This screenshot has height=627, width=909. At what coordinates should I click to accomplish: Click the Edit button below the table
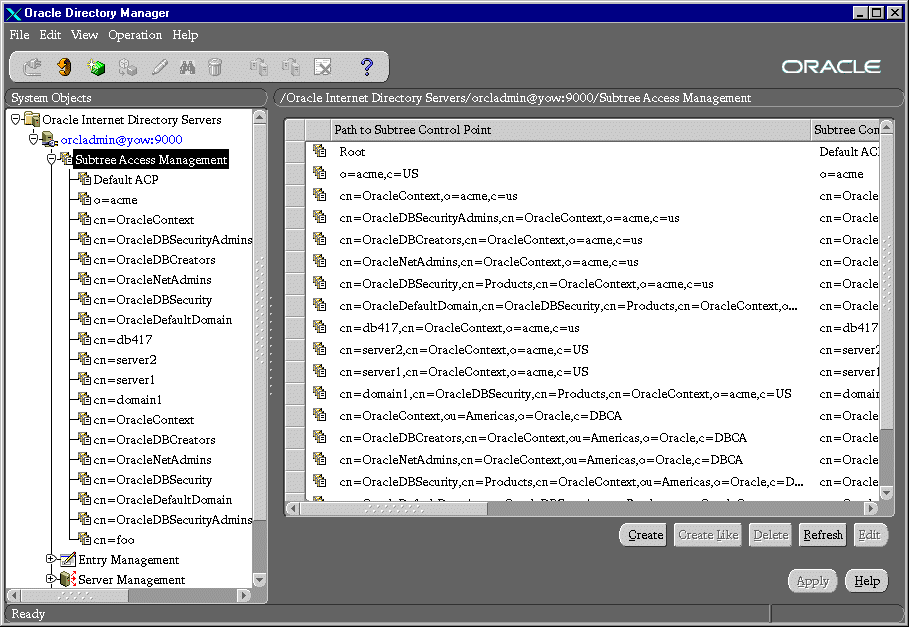(x=869, y=535)
